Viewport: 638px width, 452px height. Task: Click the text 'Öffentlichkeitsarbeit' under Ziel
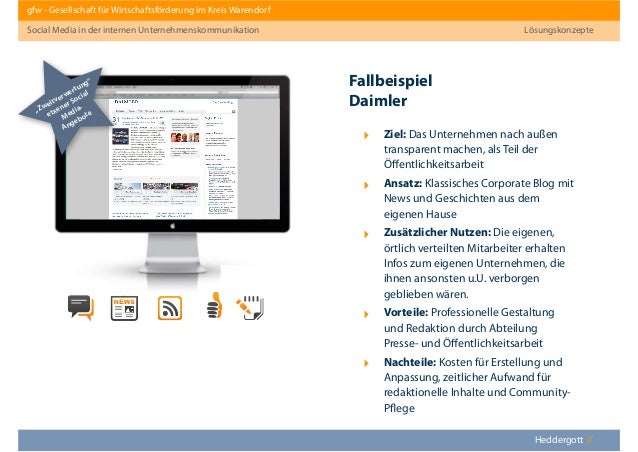pyautogui.click(x=434, y=164)
